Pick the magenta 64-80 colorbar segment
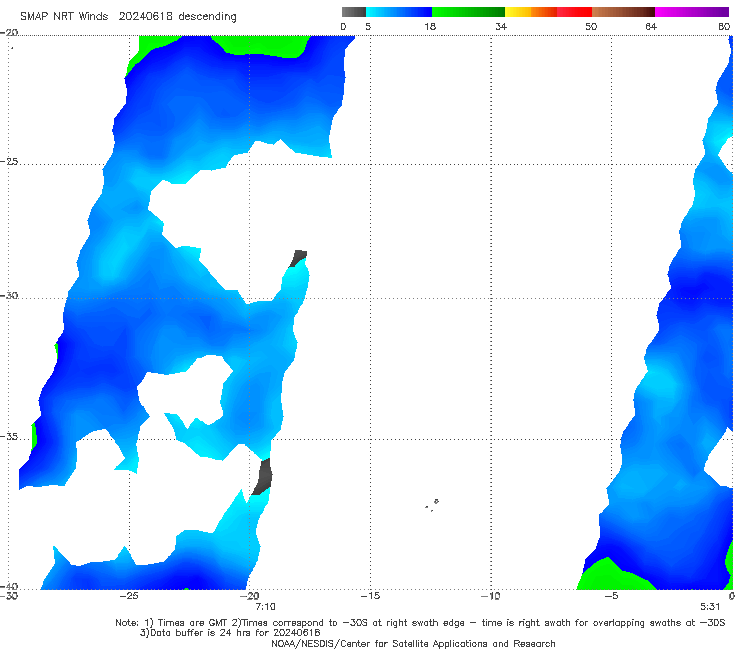The height and width of the screenshot is (650, 740). point(692,12)
